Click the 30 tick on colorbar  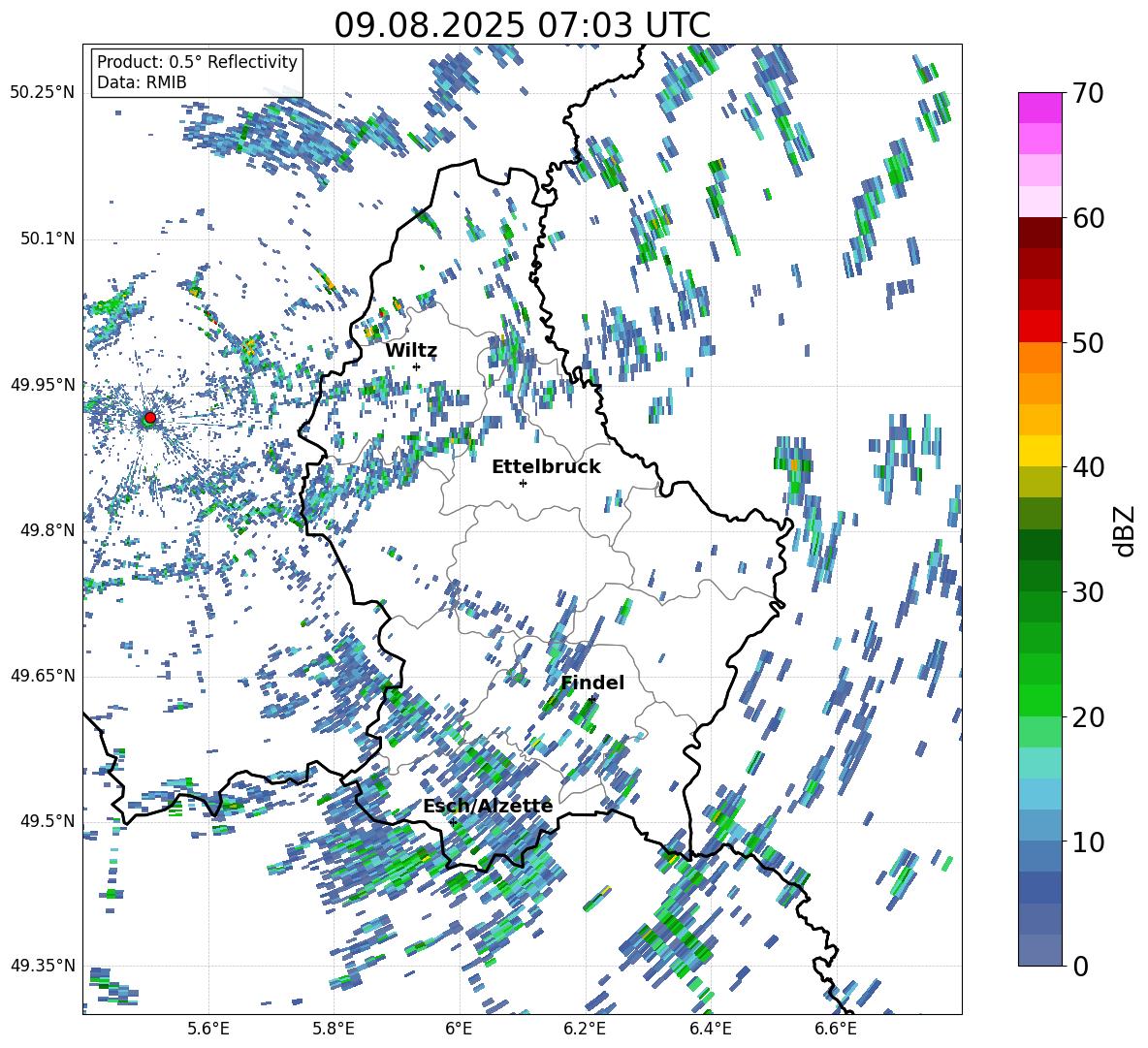click(1088, 592)
